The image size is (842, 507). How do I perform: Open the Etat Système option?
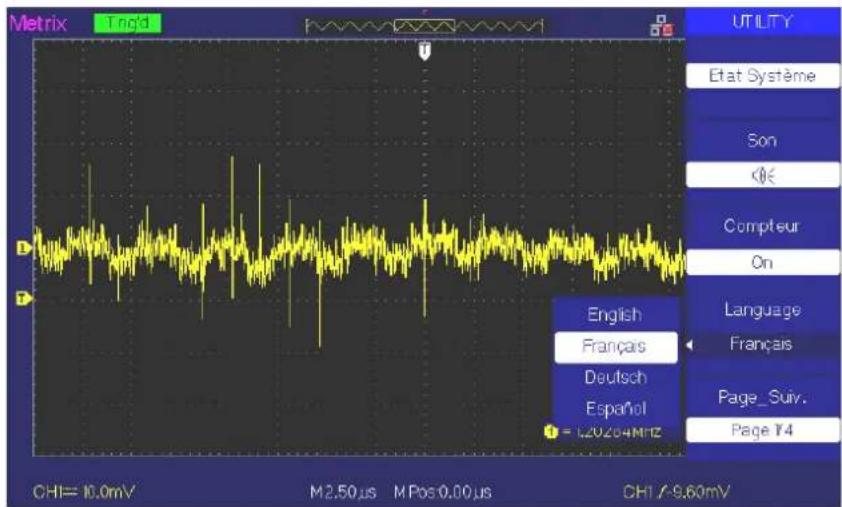[x=763, y=76]
